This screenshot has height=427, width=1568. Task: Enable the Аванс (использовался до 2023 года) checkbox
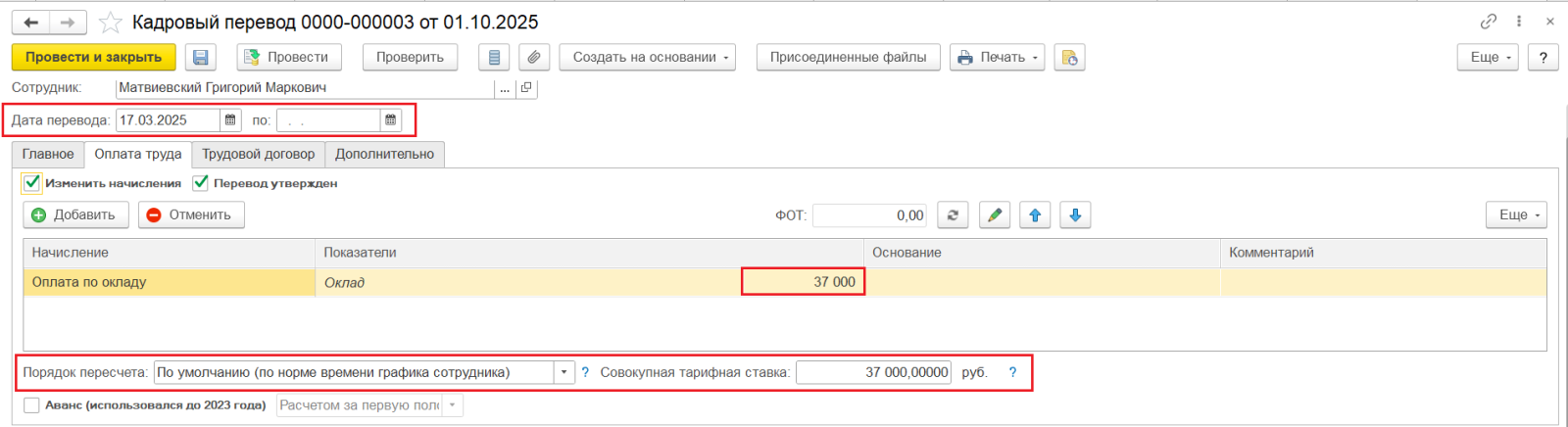(32, 405)
